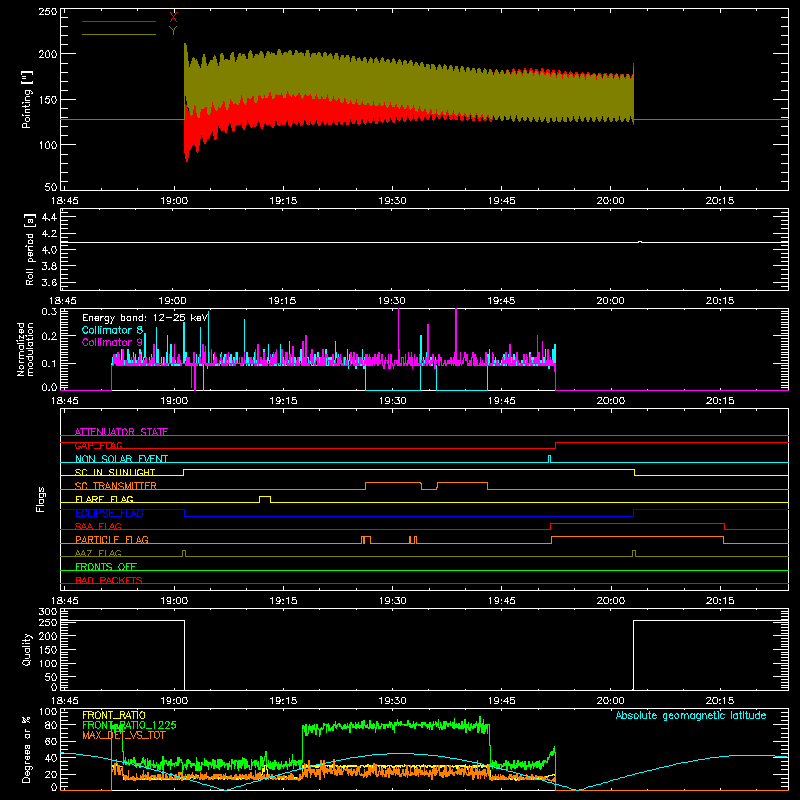Click the 'Normalized modulation' axis title
800x800 pixels.
26,349
